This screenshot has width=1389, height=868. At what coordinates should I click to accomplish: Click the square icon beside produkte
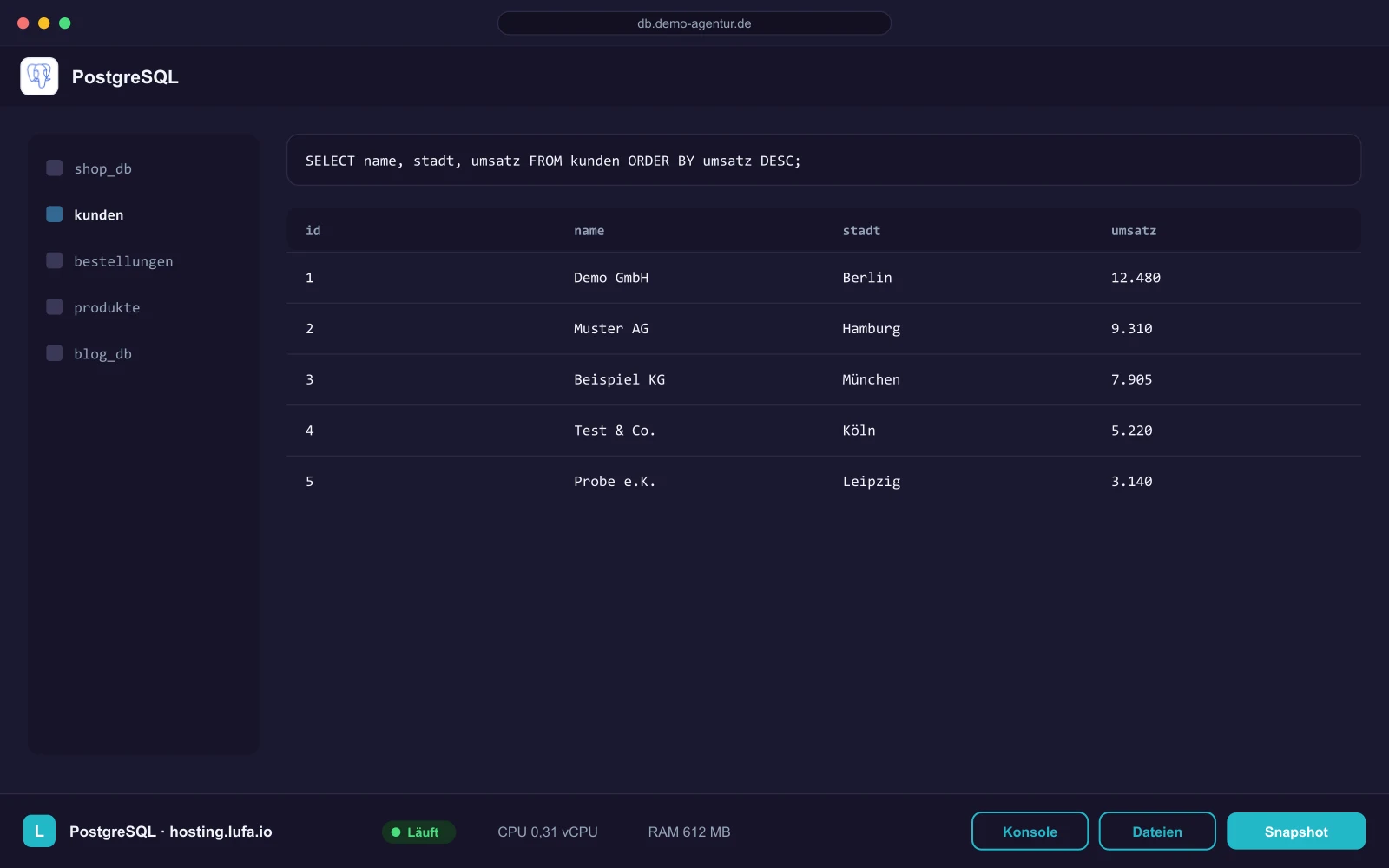(x=54, y=306)
